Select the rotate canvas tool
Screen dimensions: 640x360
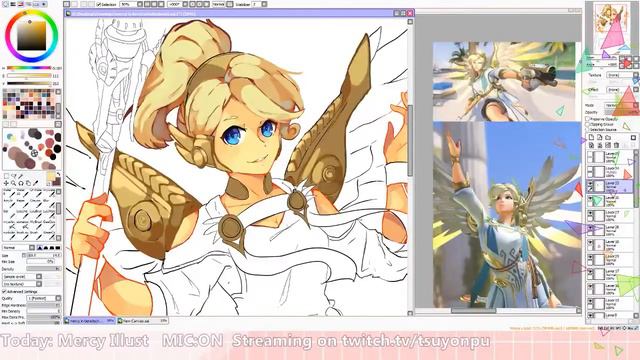coord(21,183)
